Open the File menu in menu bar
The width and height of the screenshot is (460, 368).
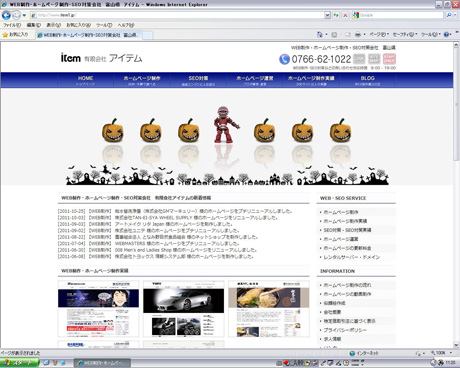[x=12, y=25]
